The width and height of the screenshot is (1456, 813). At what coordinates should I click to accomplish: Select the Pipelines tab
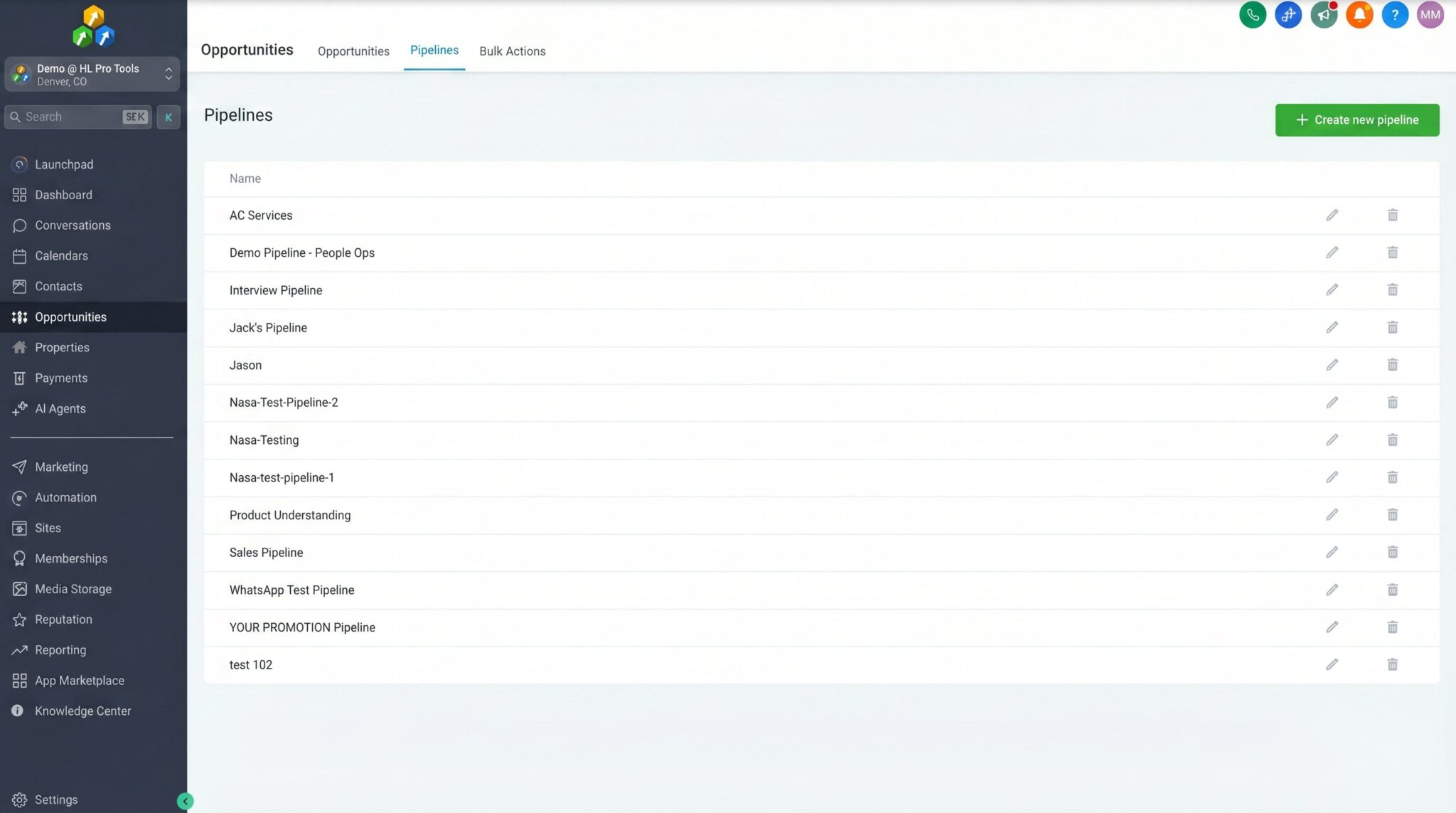(x=434, y=50)
